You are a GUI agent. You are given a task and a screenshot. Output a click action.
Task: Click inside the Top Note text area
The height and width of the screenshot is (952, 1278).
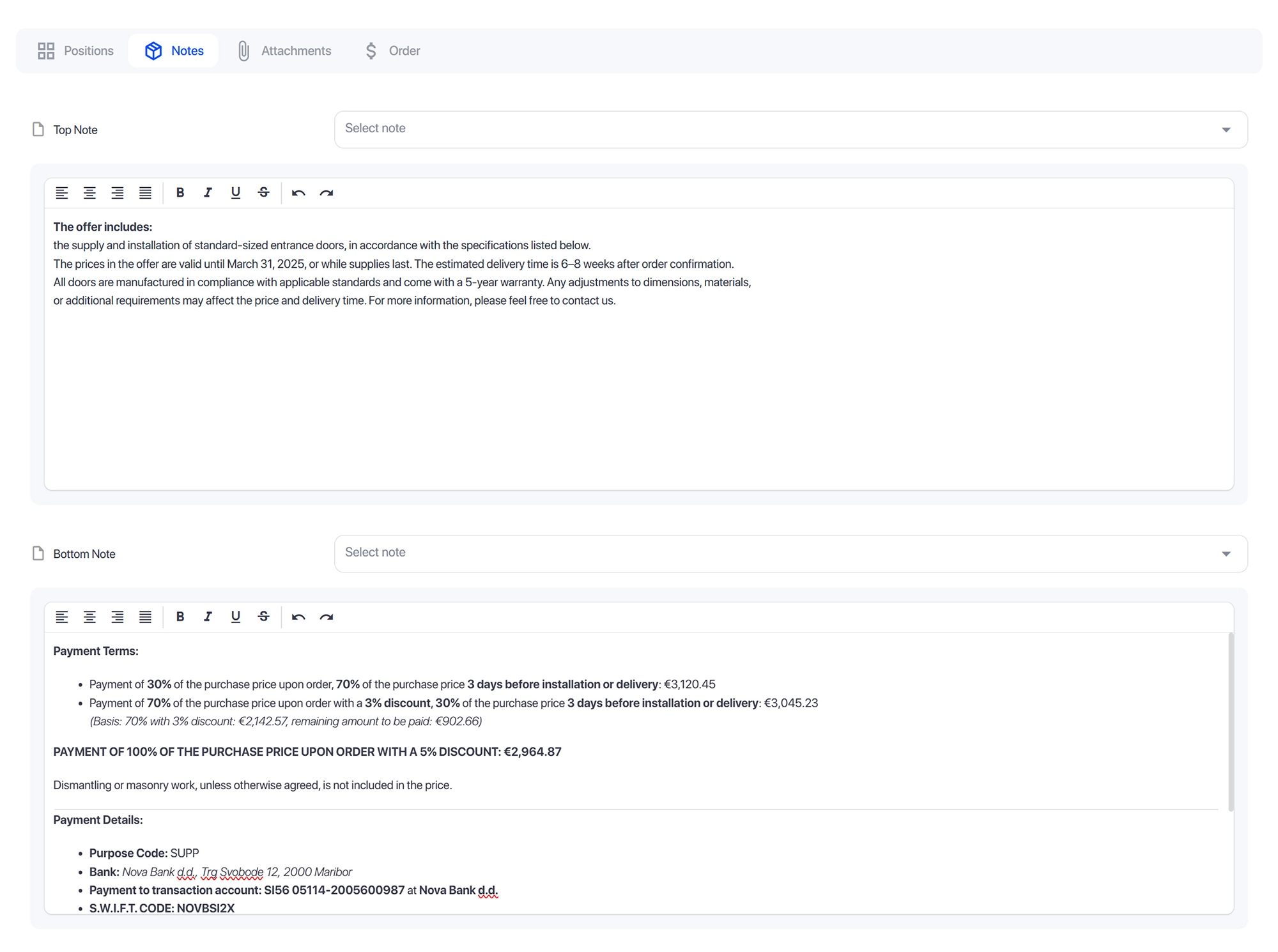pyautogui.click(x=639, y=383)
